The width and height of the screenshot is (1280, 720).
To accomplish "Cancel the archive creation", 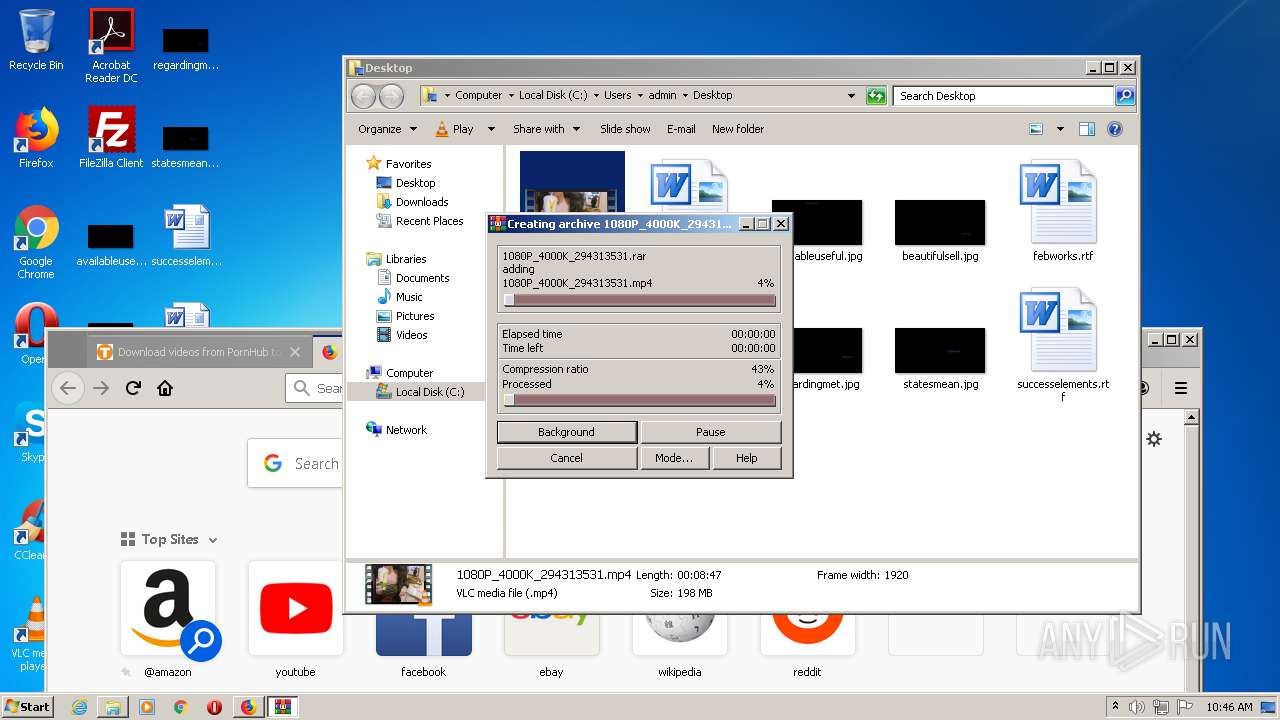I will [566, 458].
